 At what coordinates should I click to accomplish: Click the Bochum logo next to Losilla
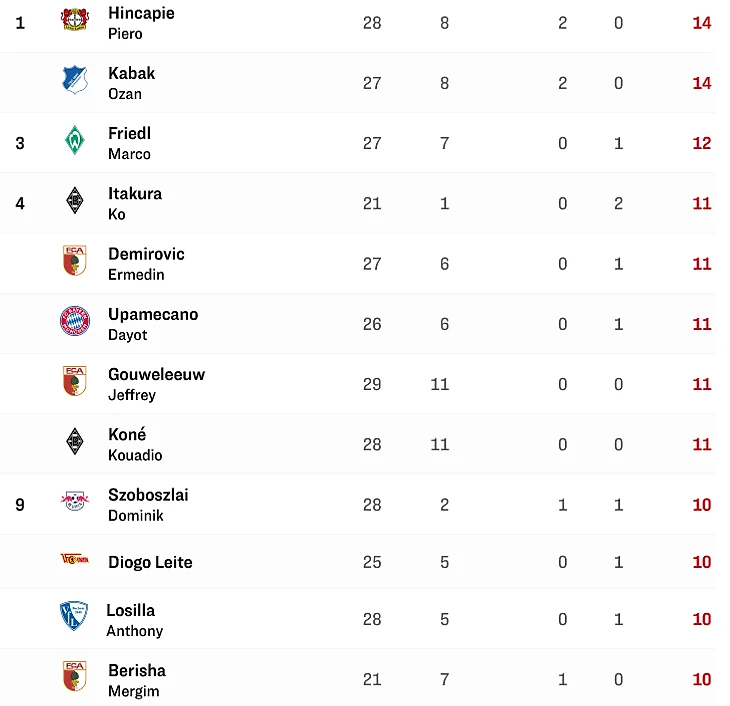coord(74,617)
